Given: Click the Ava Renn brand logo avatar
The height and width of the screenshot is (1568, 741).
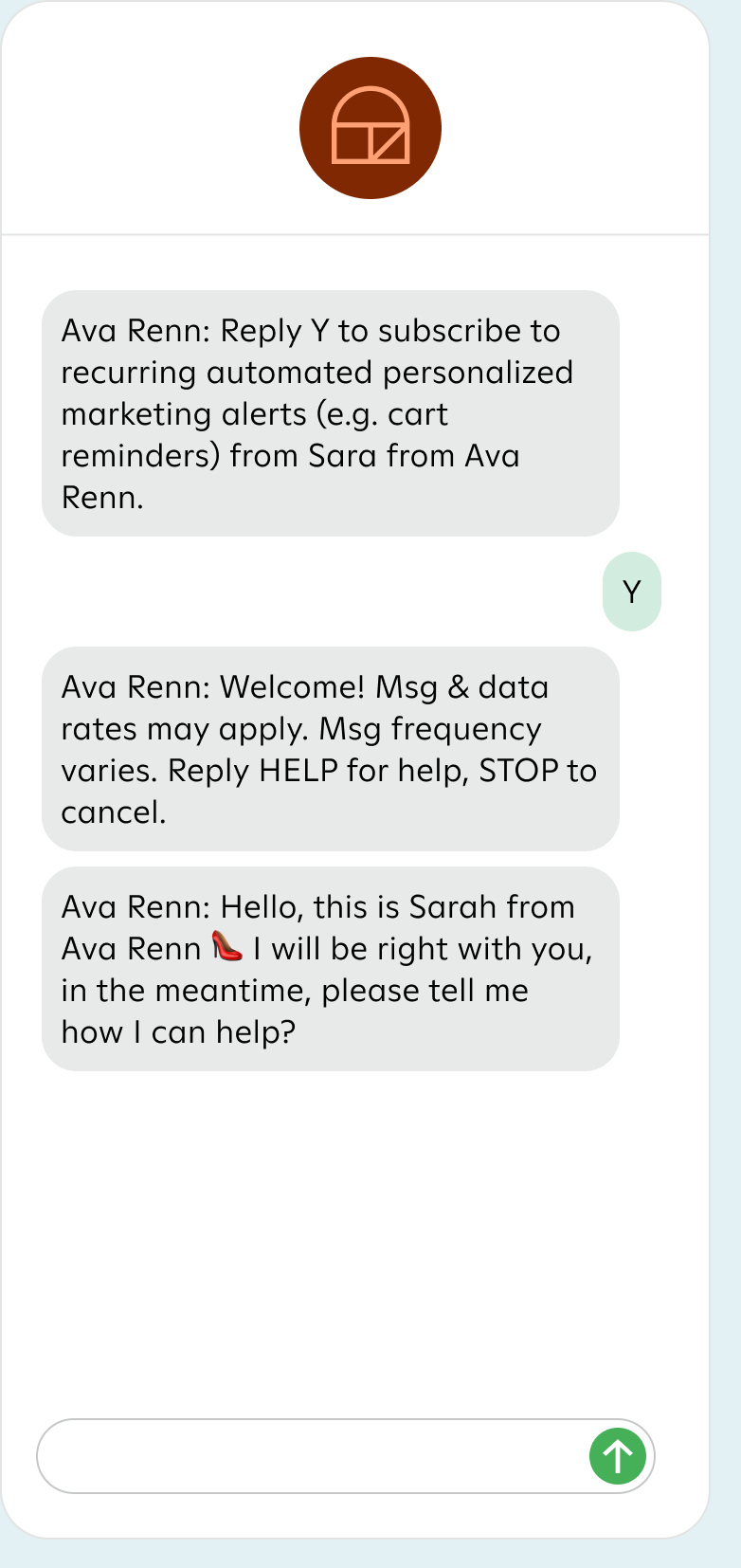Looking at the screenshot, I should coord(370,128).
